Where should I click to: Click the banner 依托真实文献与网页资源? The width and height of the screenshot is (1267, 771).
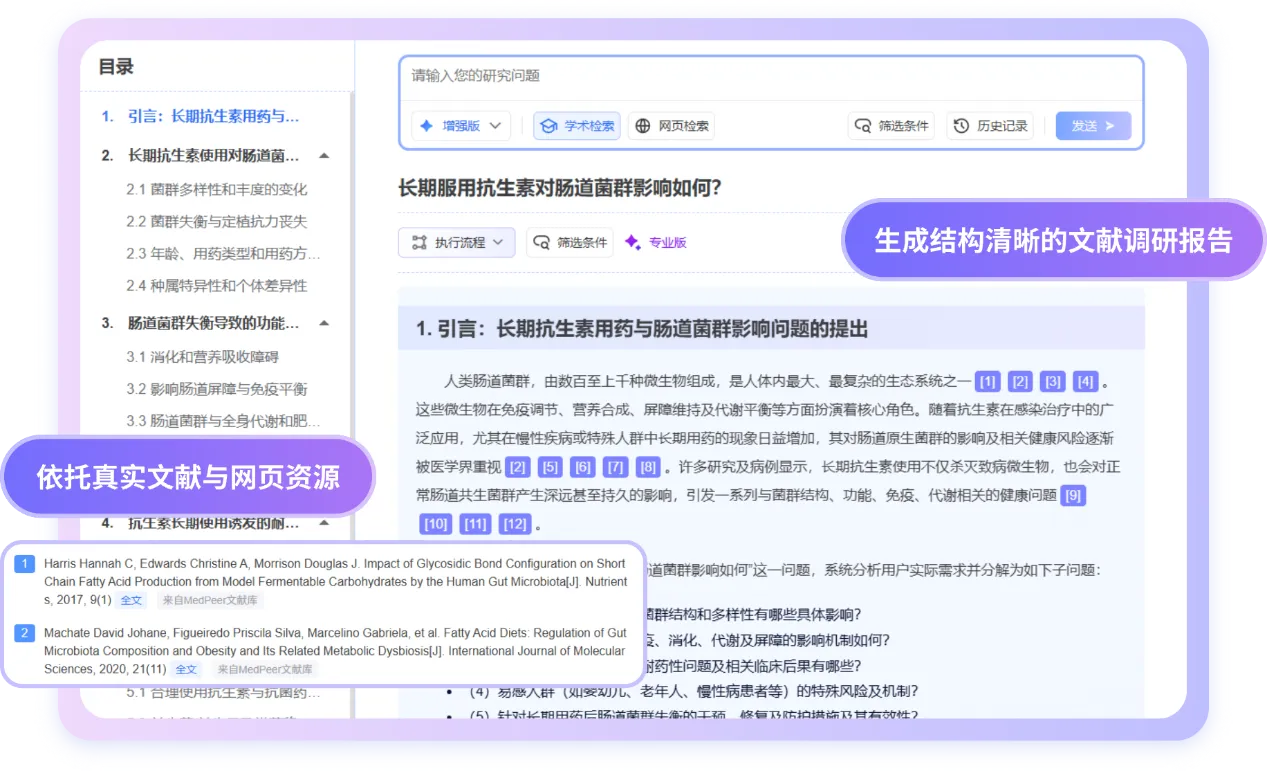coord(188,477)
